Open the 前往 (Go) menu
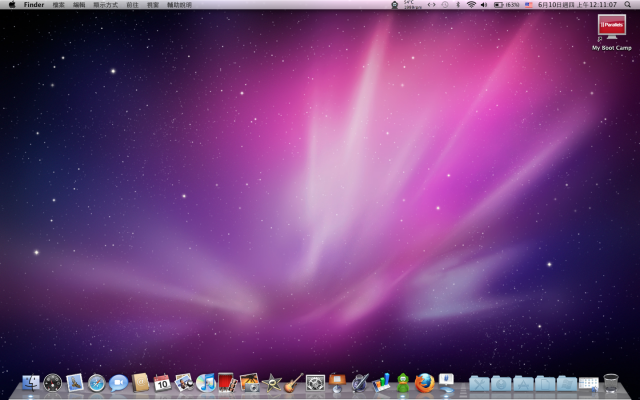The image size is (640, 400). point(132,5)
